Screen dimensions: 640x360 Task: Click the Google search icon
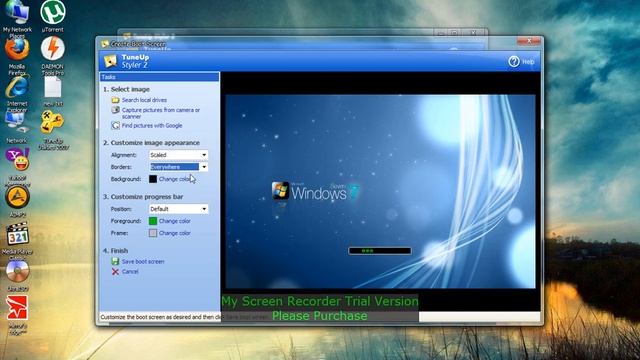click(116, 125)
